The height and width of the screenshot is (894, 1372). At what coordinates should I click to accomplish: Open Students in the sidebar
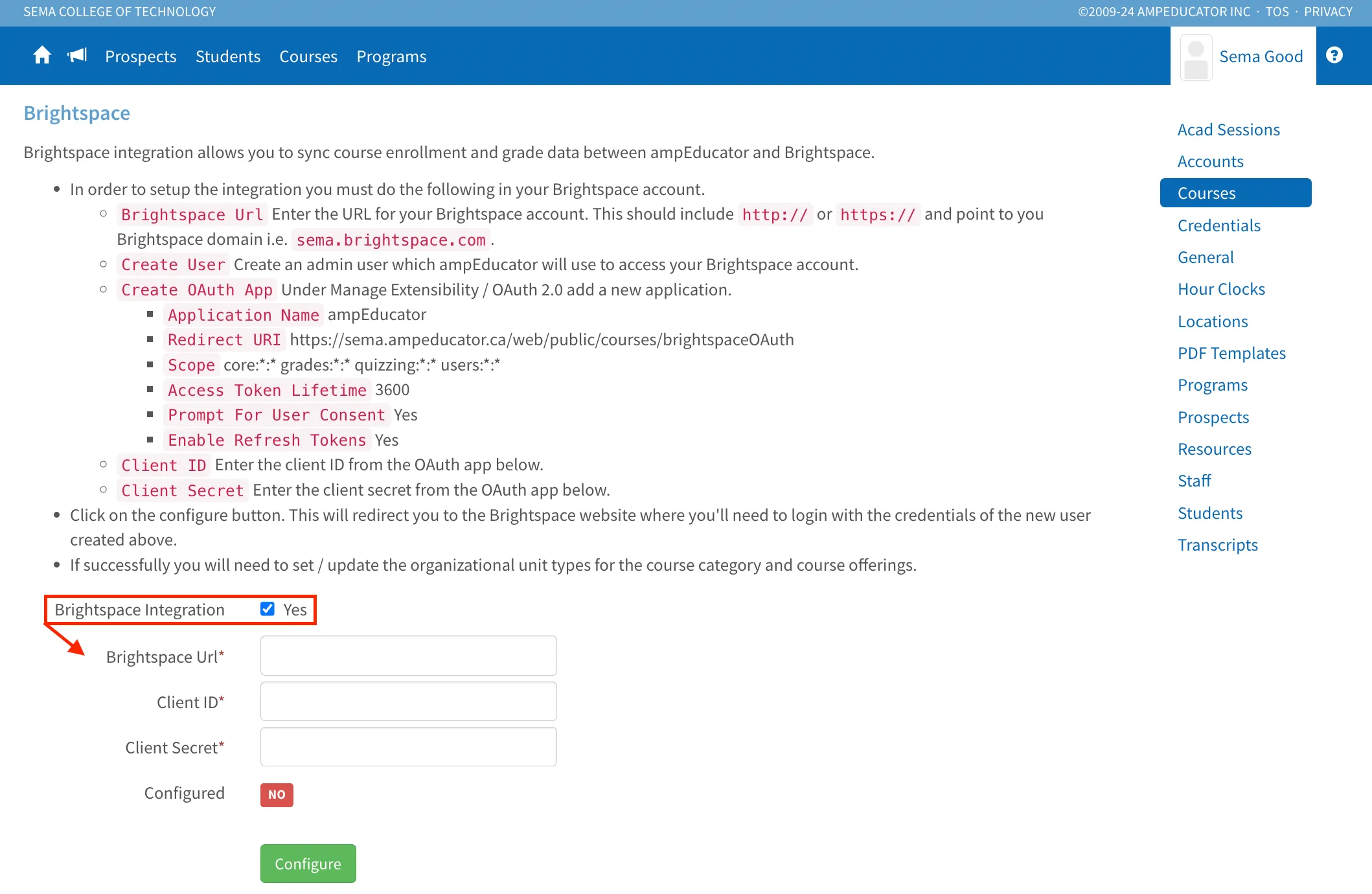[x=1209, y=513]
